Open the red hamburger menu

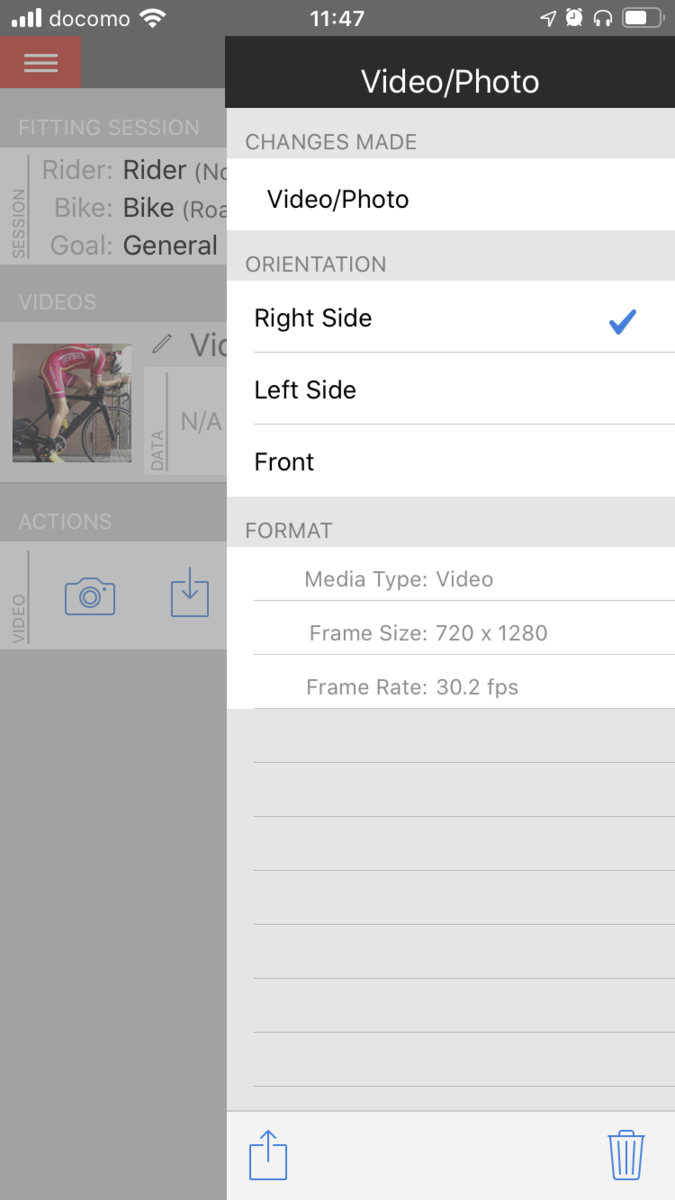[40, 62]
